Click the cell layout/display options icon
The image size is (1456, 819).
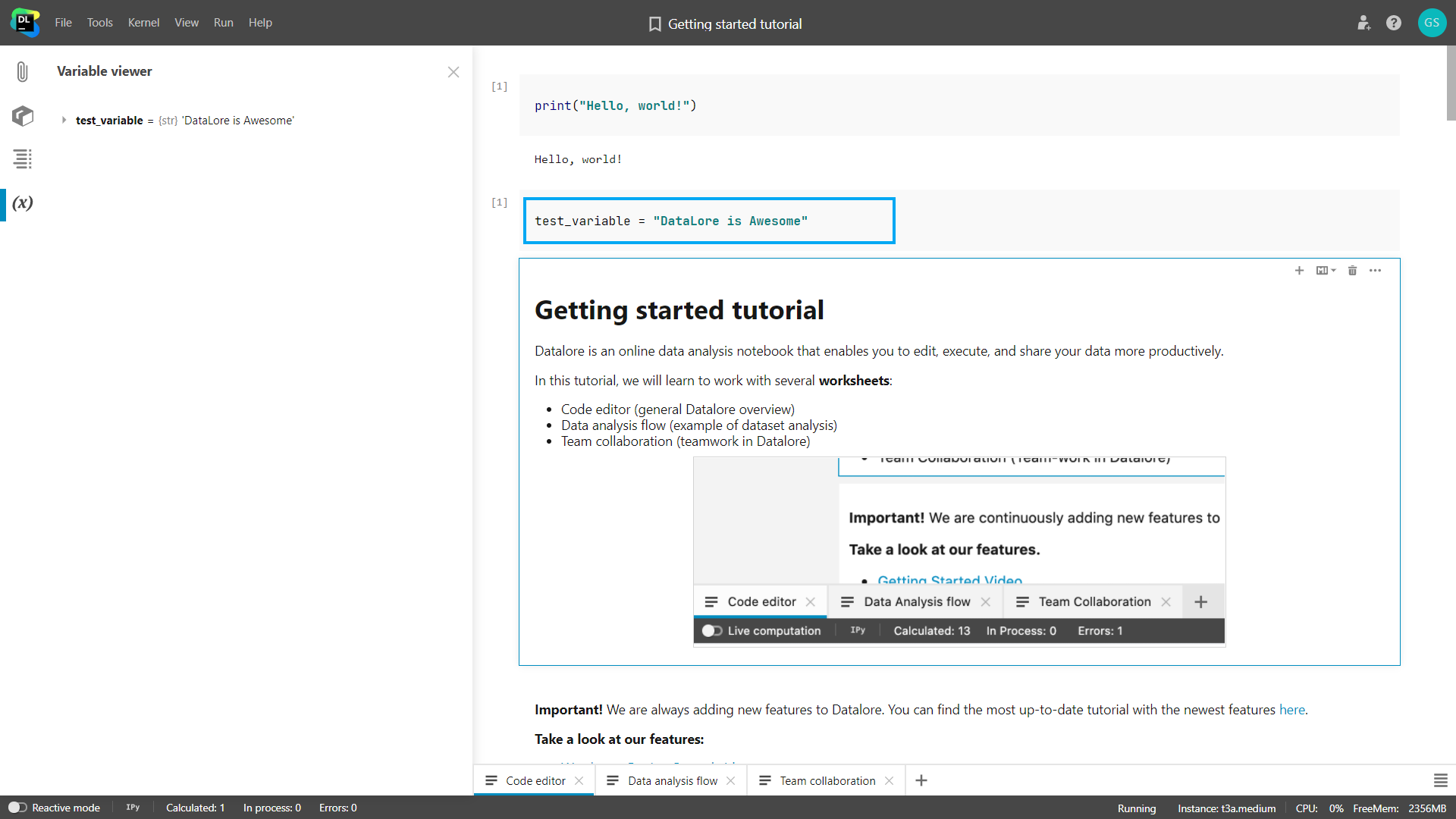(1326, 271)
